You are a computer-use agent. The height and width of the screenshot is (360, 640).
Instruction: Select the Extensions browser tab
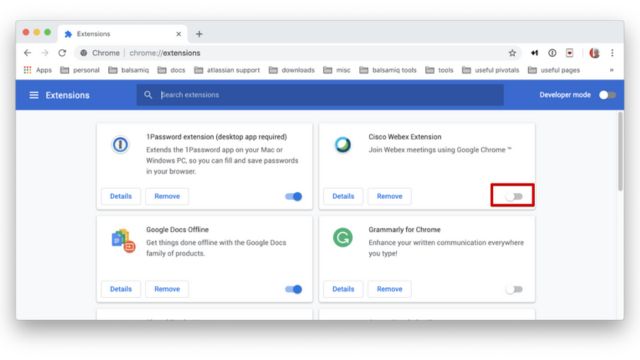(x=122, y=34)
